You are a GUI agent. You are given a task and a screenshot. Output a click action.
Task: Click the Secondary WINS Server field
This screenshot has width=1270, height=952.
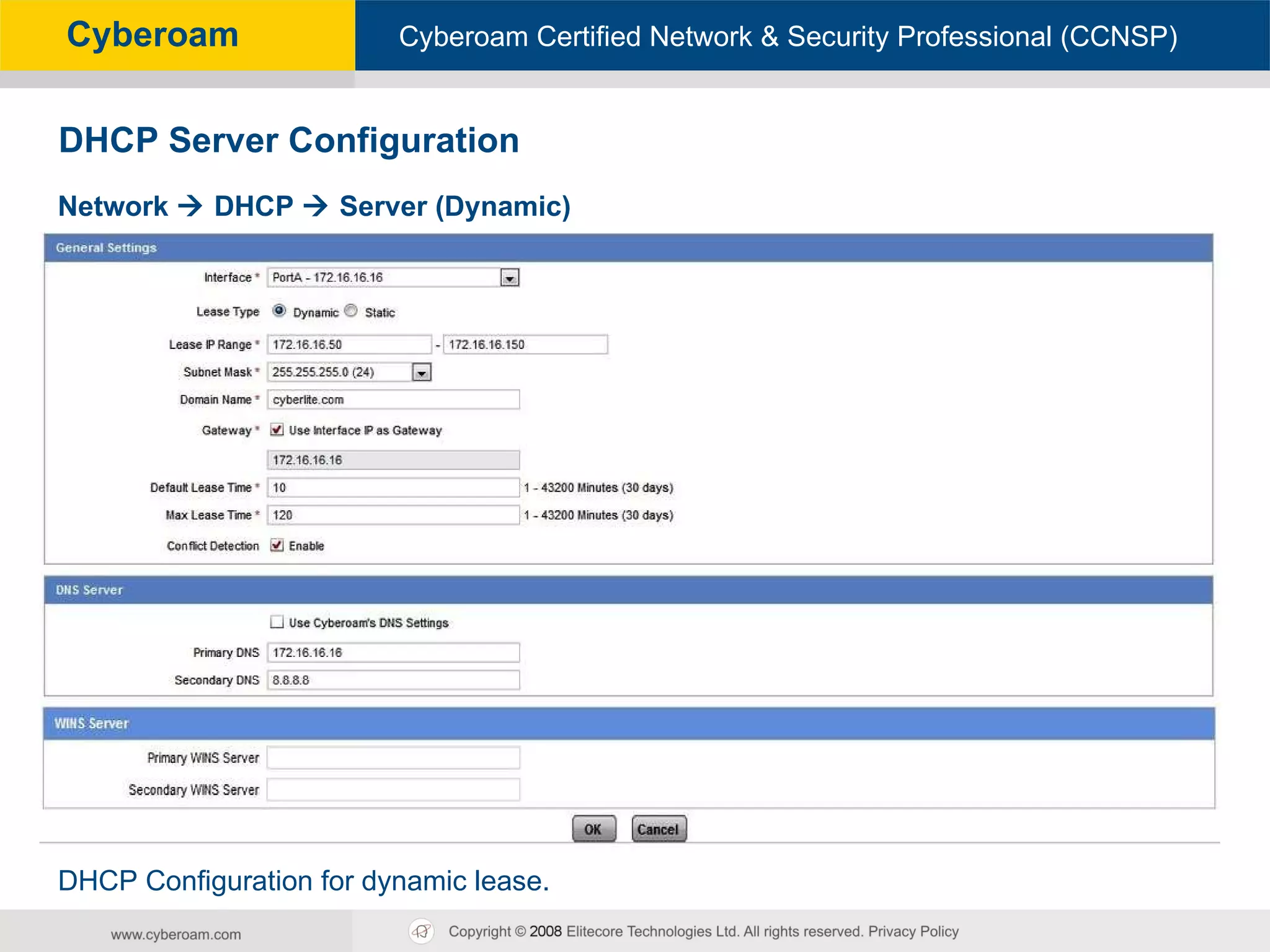coord(393,790)
